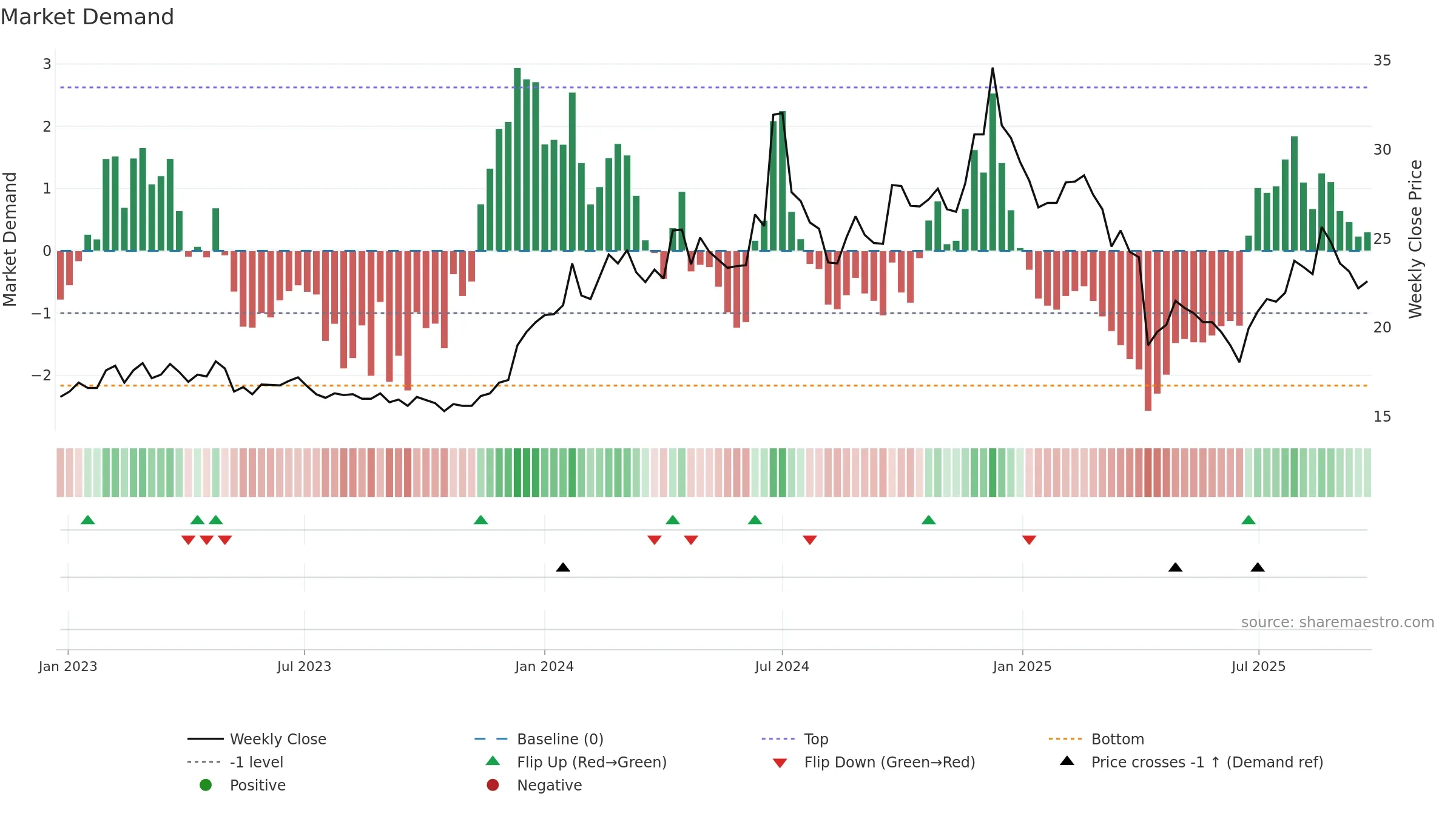
Task: Click the price line peak near Dec 2024
Action: [993, 69]
